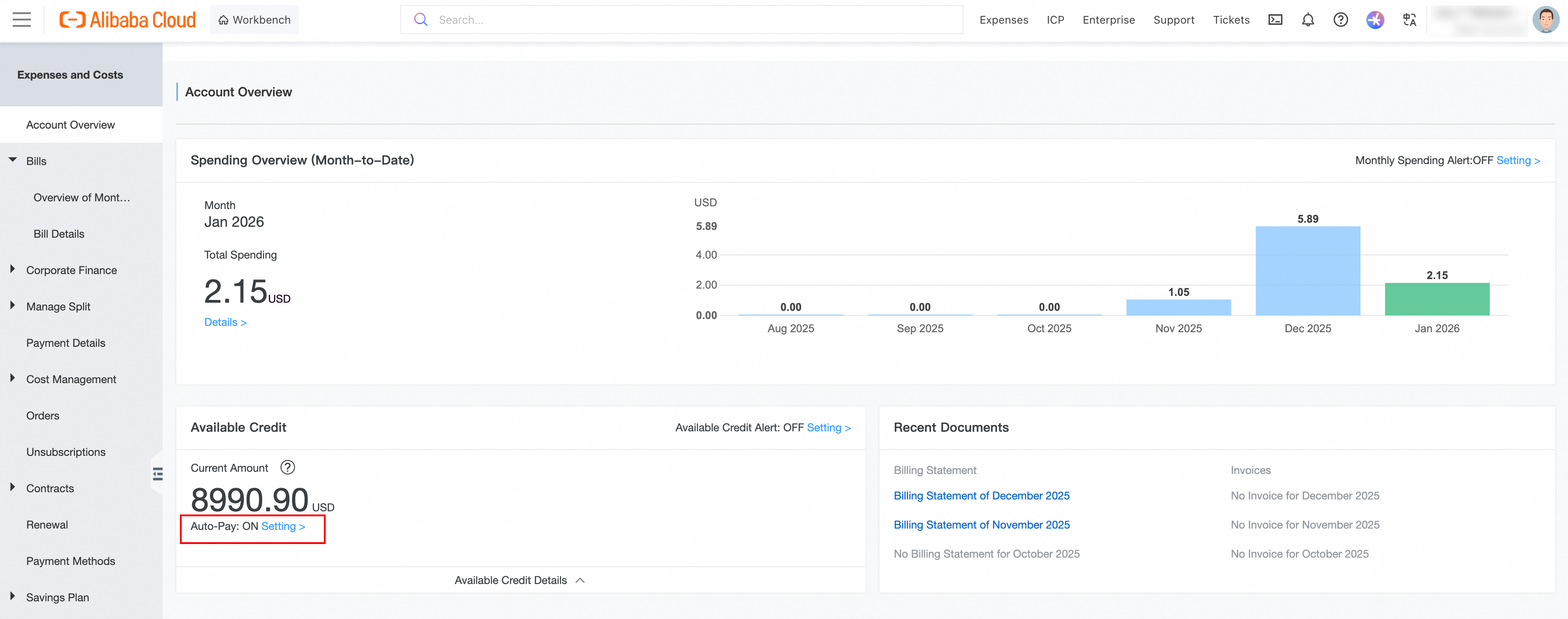1568x619 pixels.
Task: Open the hamburger navigation menu
Action: [x=22, y=20]
